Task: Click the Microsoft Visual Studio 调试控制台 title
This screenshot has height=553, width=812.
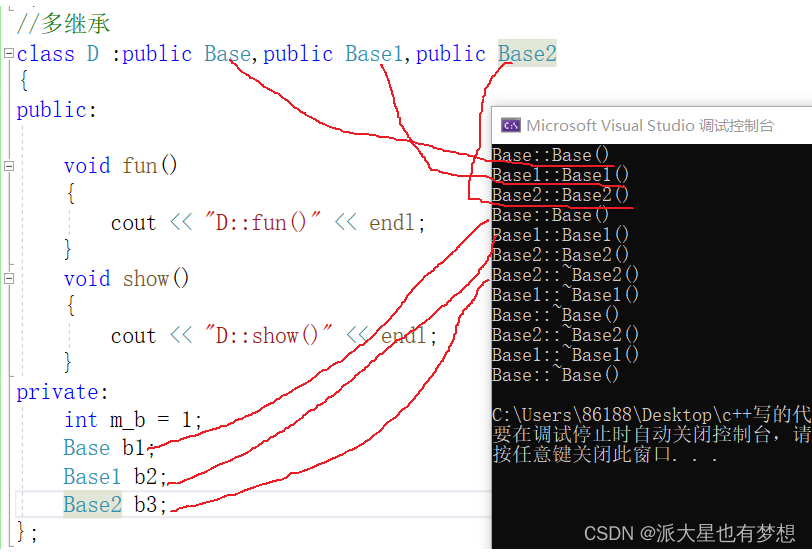Action: click(x=650, y=126)
